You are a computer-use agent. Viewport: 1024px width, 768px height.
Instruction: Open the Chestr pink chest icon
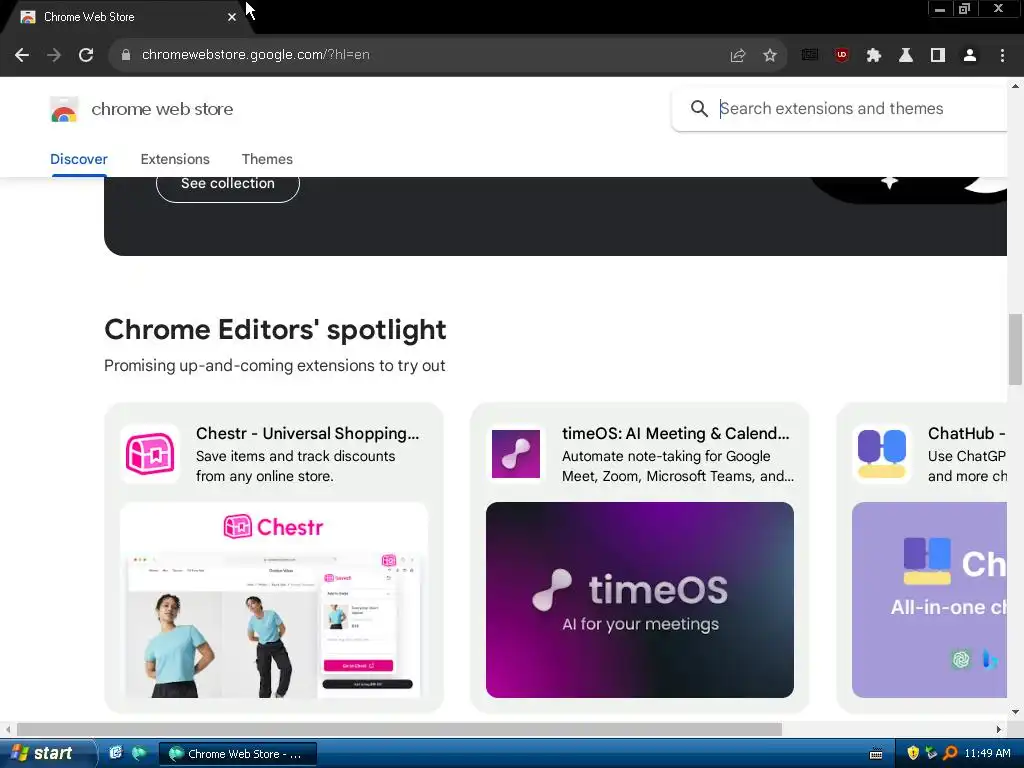coord(150,453)
